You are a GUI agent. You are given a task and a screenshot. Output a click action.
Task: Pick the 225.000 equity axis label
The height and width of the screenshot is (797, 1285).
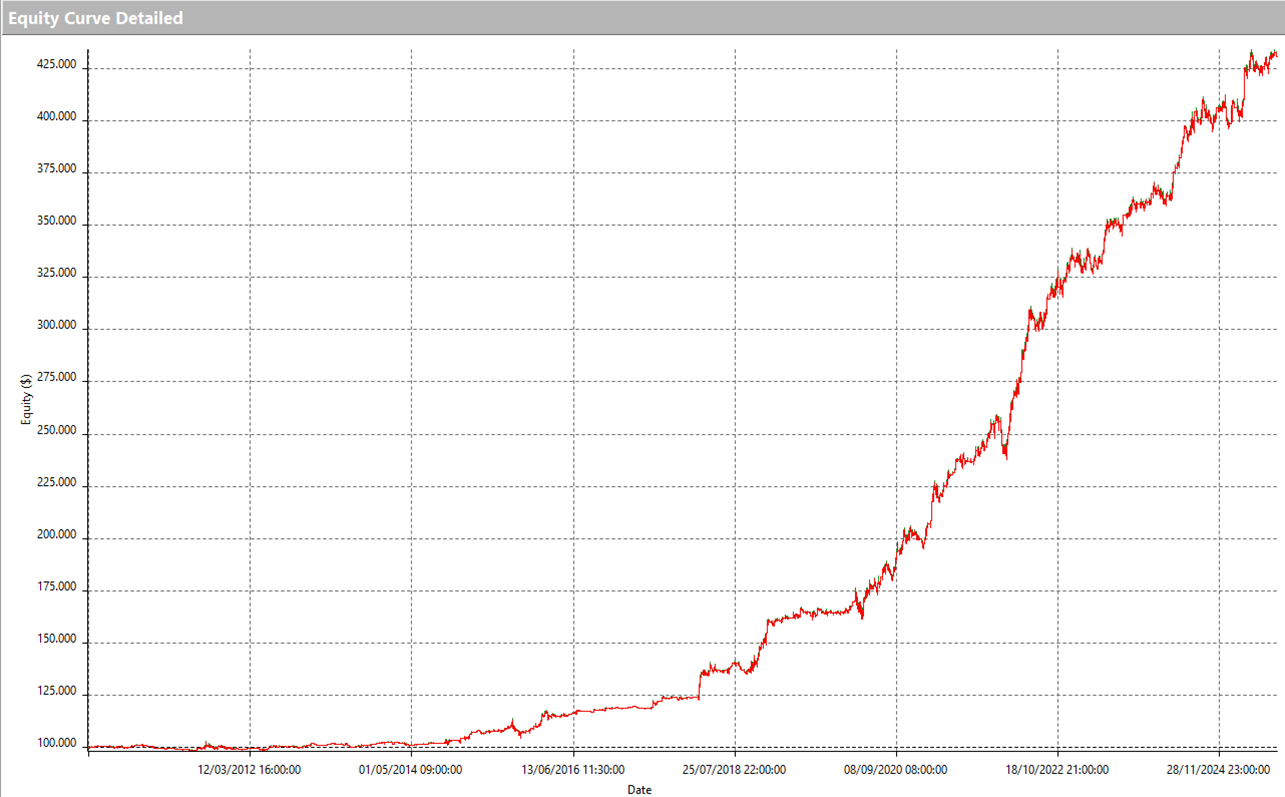point(57,482)
